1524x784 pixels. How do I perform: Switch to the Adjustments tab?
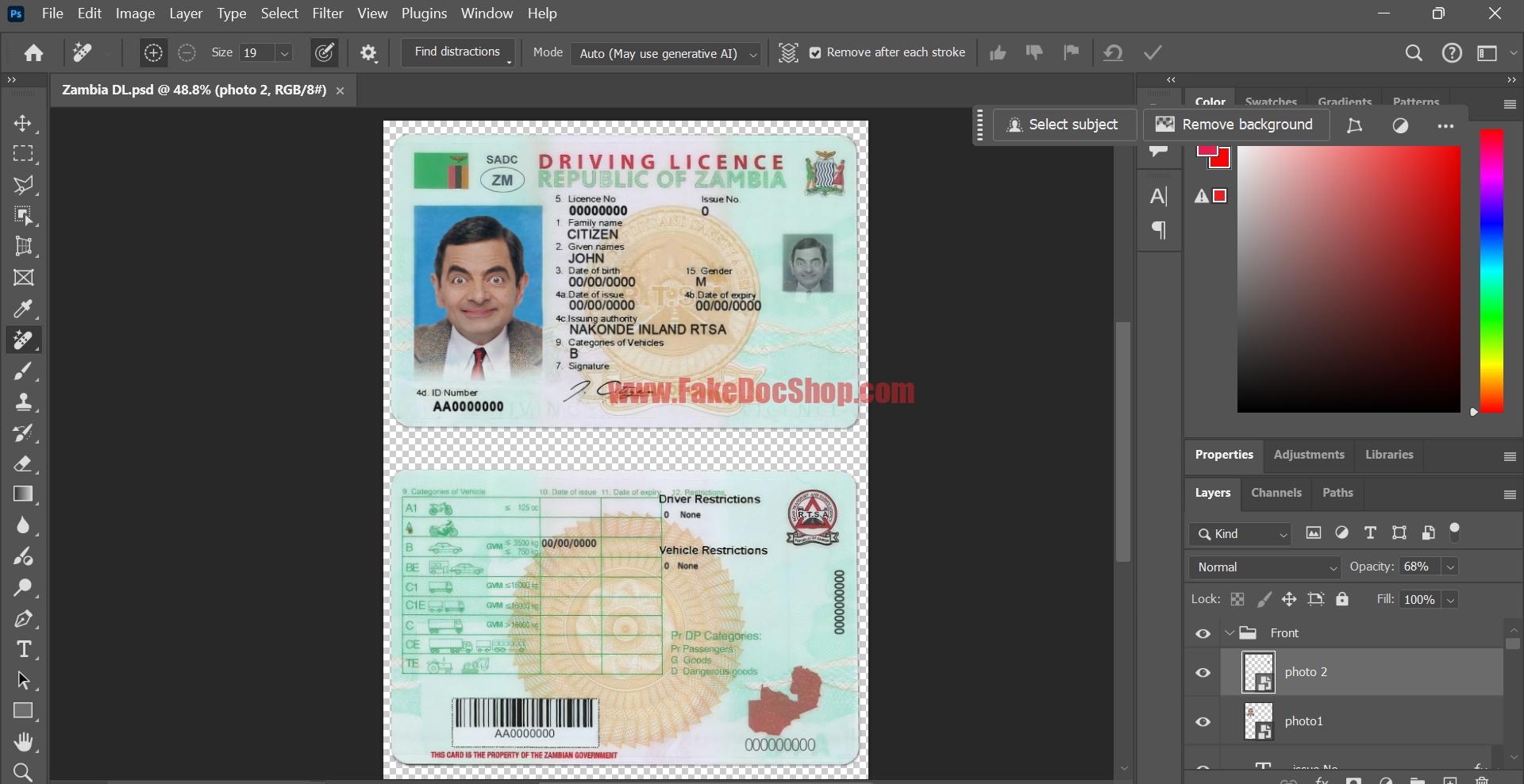(1309, 455)
